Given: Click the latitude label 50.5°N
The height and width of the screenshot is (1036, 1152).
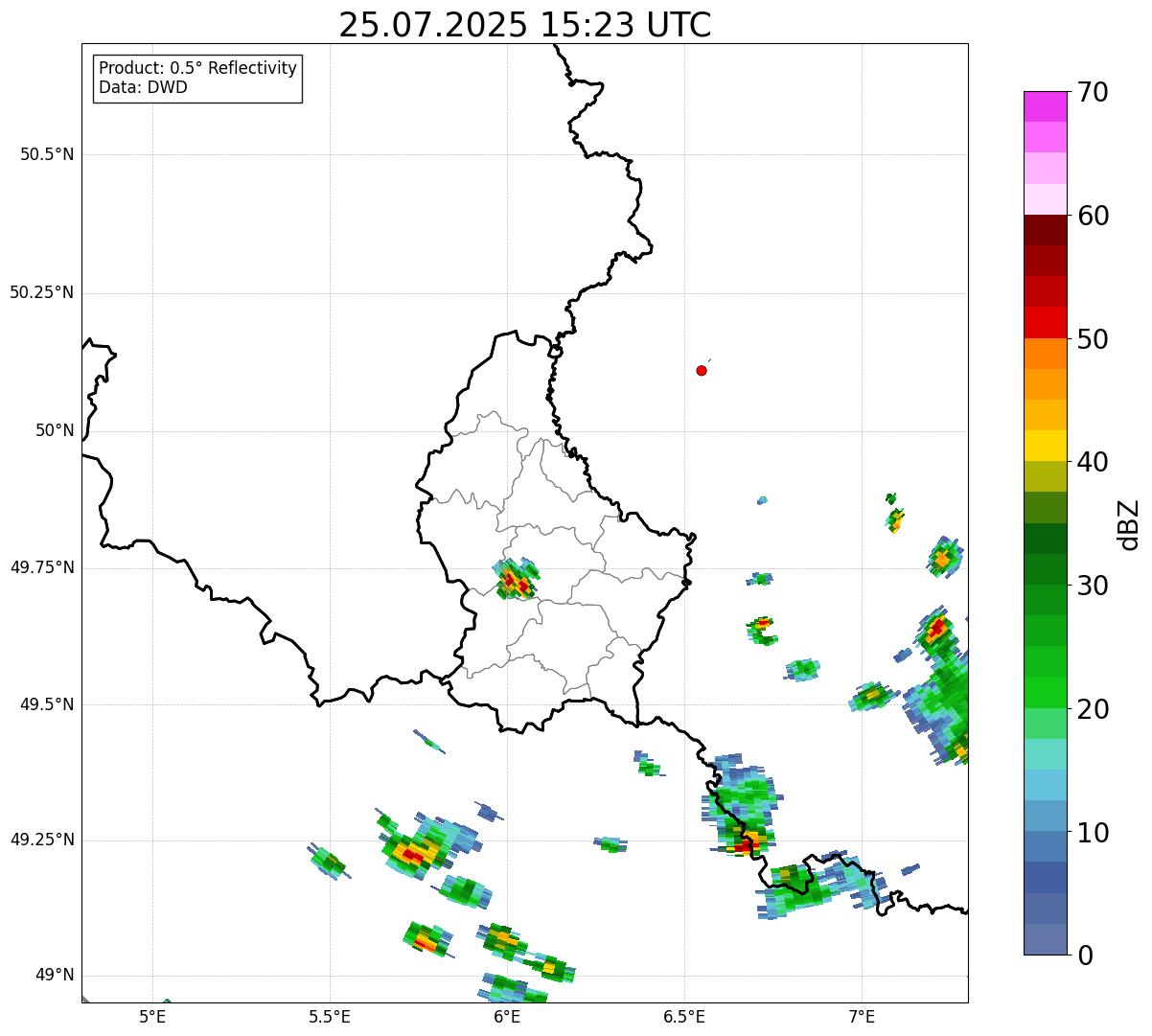Looking at the screenshot, I should (47, 154).
